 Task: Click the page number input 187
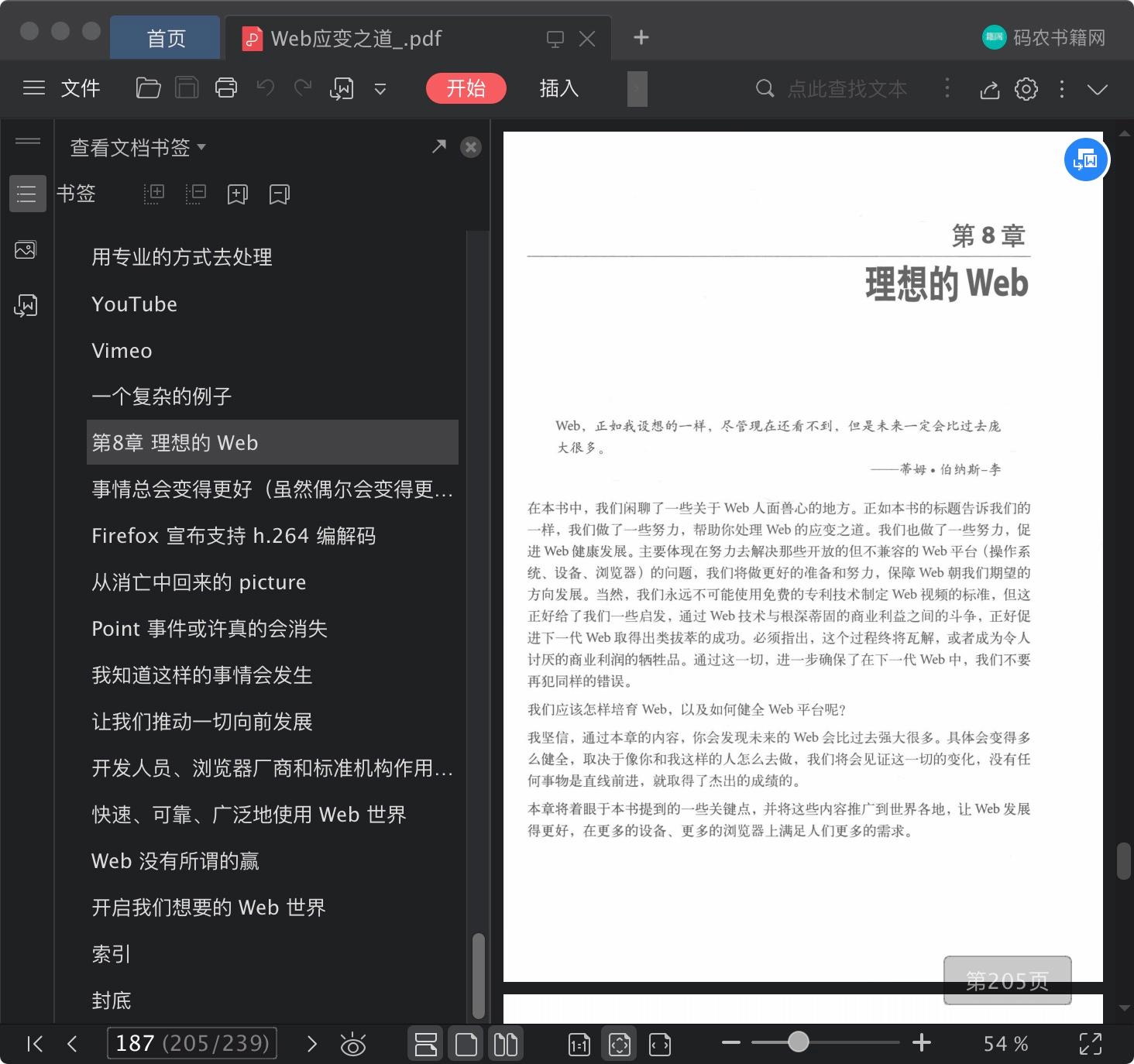click(x=192, y=1043)
